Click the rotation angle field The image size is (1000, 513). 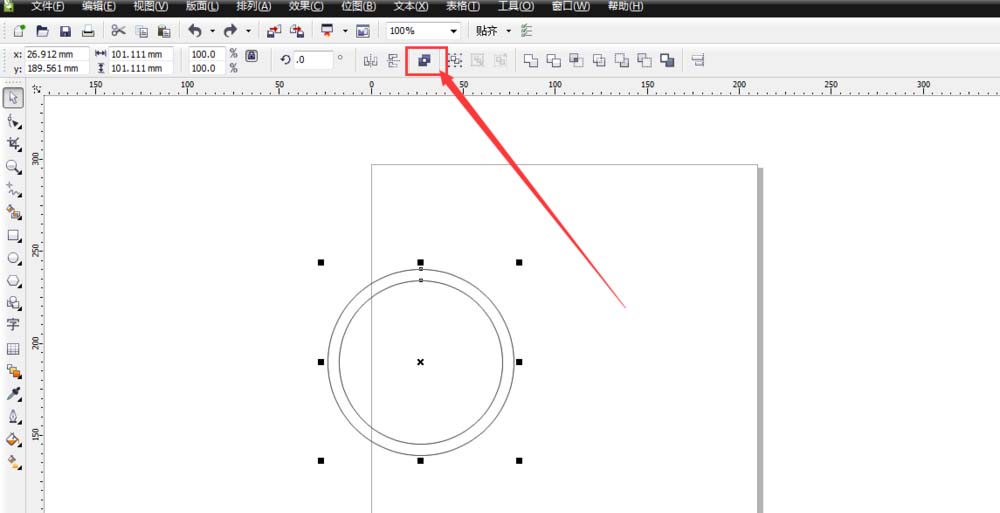313,60
